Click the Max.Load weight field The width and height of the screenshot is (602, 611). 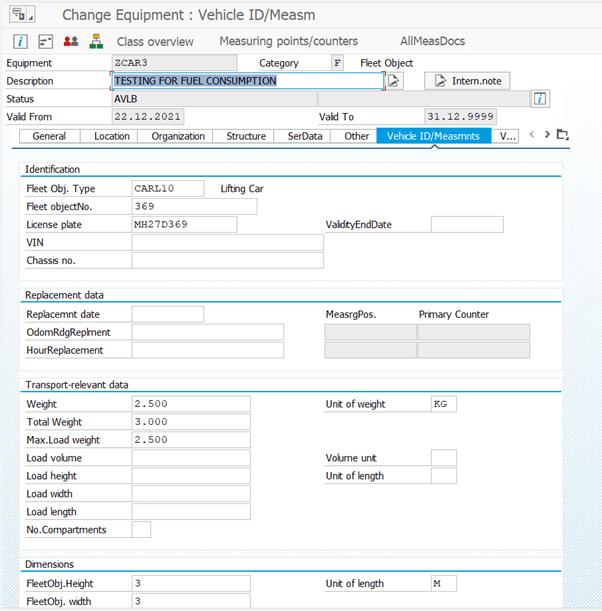click(x=191, y=440)
